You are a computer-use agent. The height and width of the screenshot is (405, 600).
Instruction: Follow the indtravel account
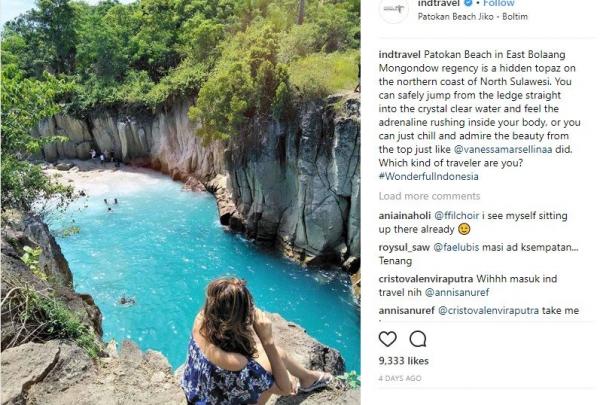[499, 4]
